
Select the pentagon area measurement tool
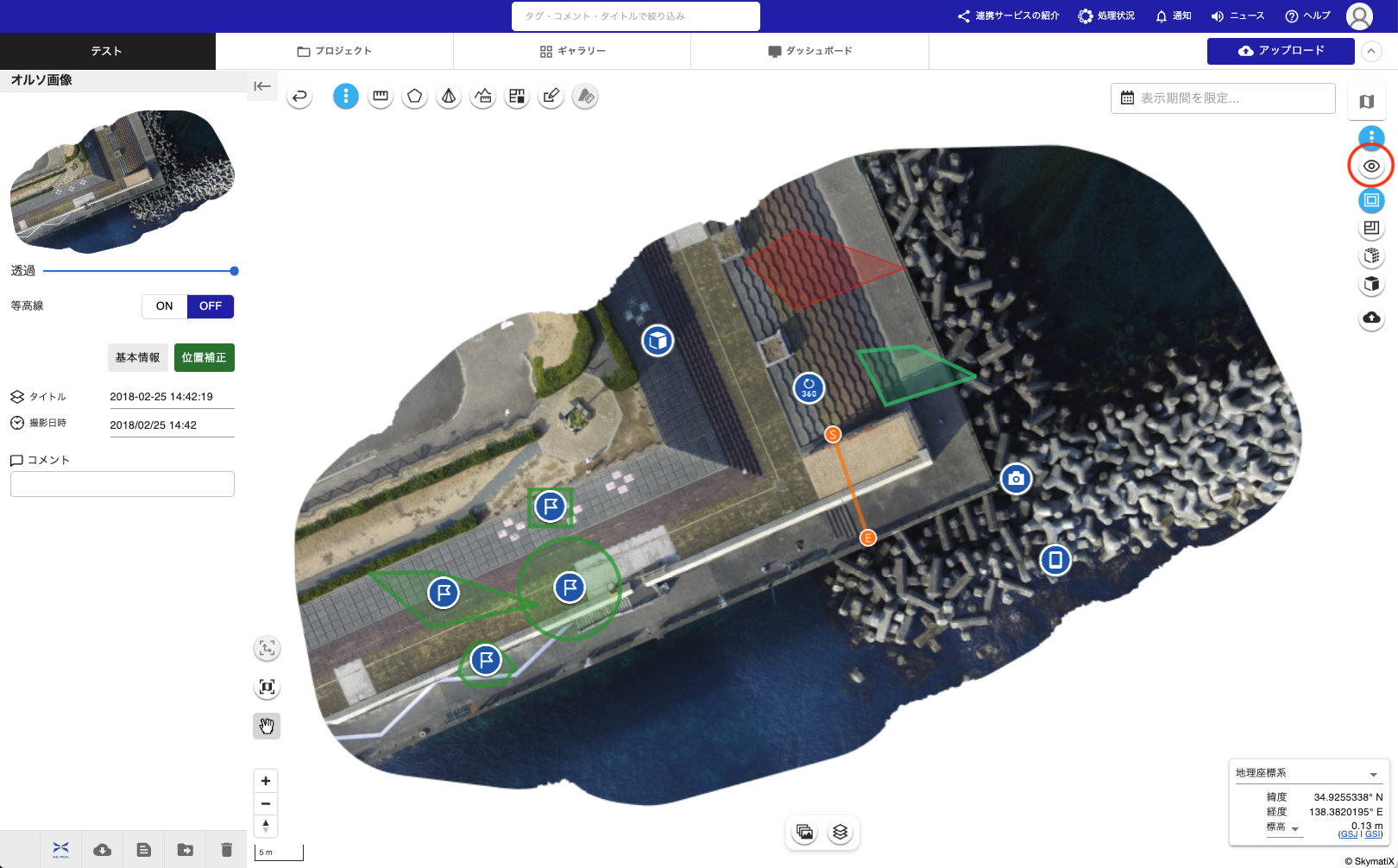414,97
